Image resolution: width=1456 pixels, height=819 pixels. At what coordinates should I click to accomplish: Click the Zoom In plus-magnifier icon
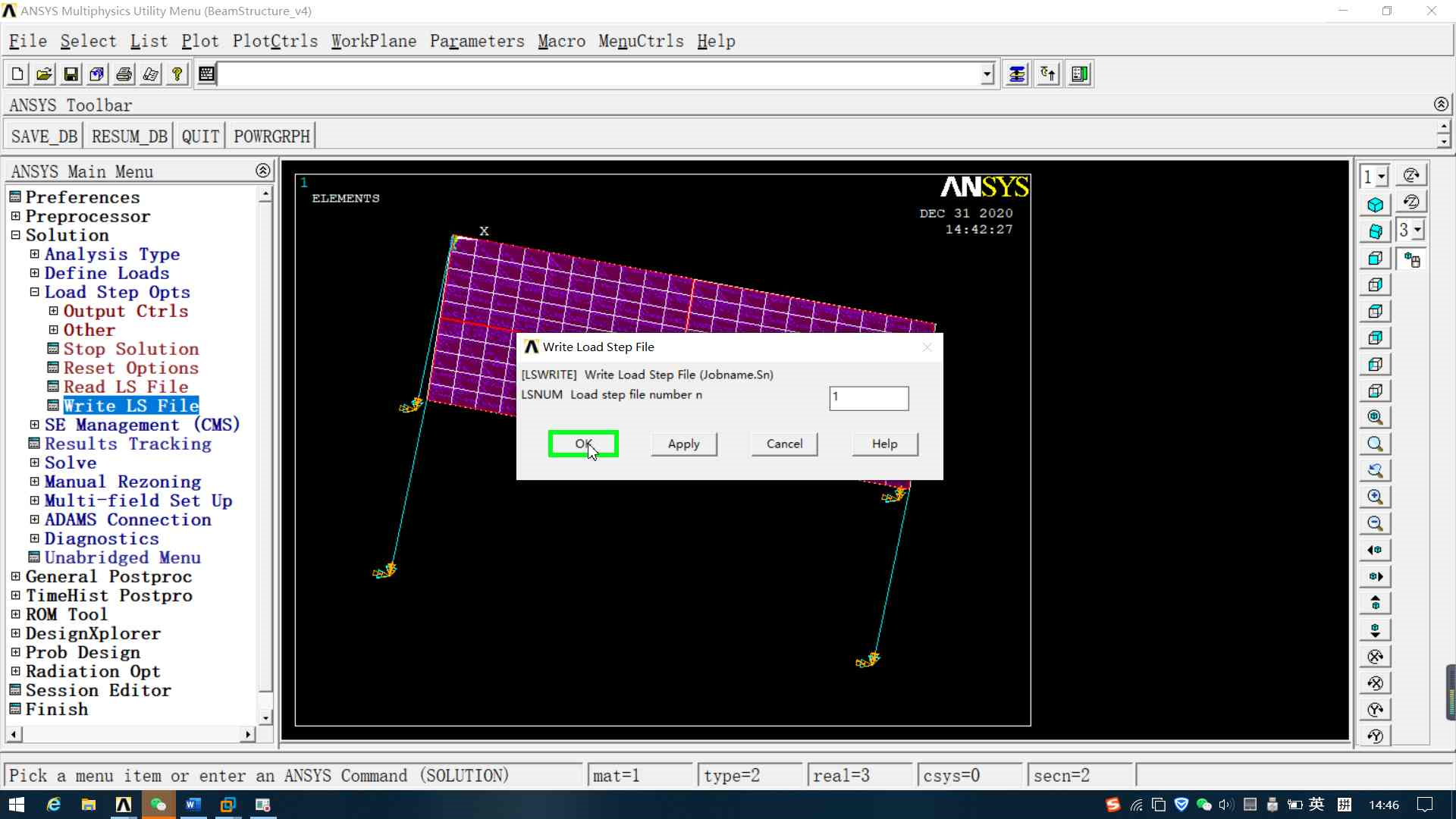(x=1375, y=497)
